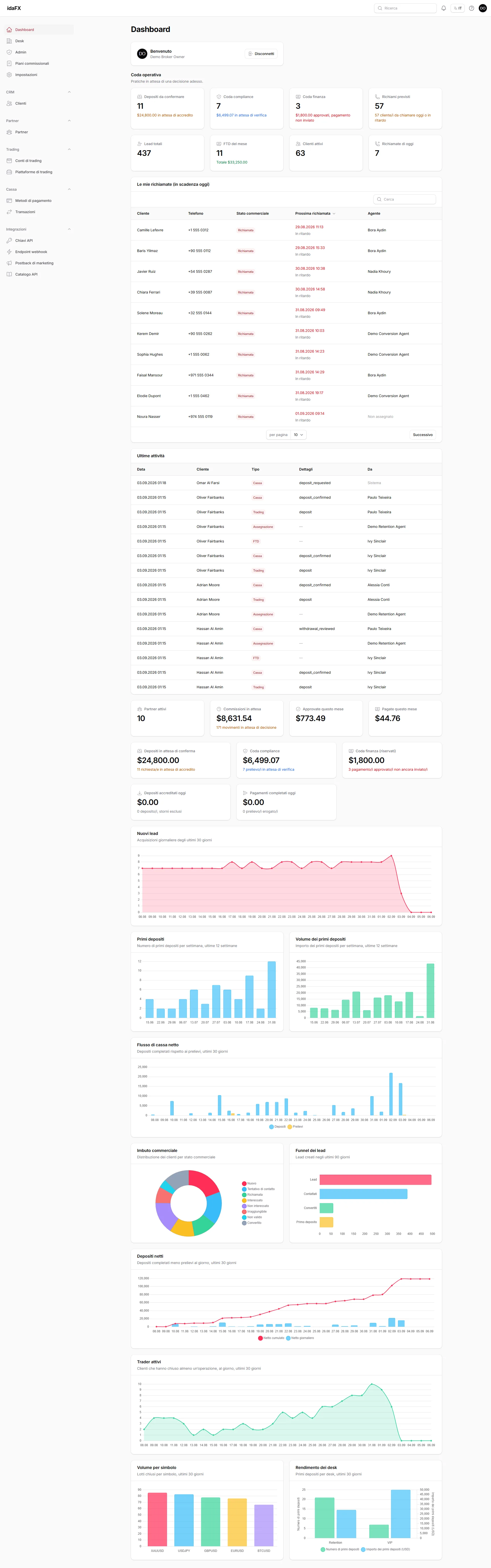Toggle Interessato legend item
Screen dimensions: 491x1568
(x=252, y=1200)
